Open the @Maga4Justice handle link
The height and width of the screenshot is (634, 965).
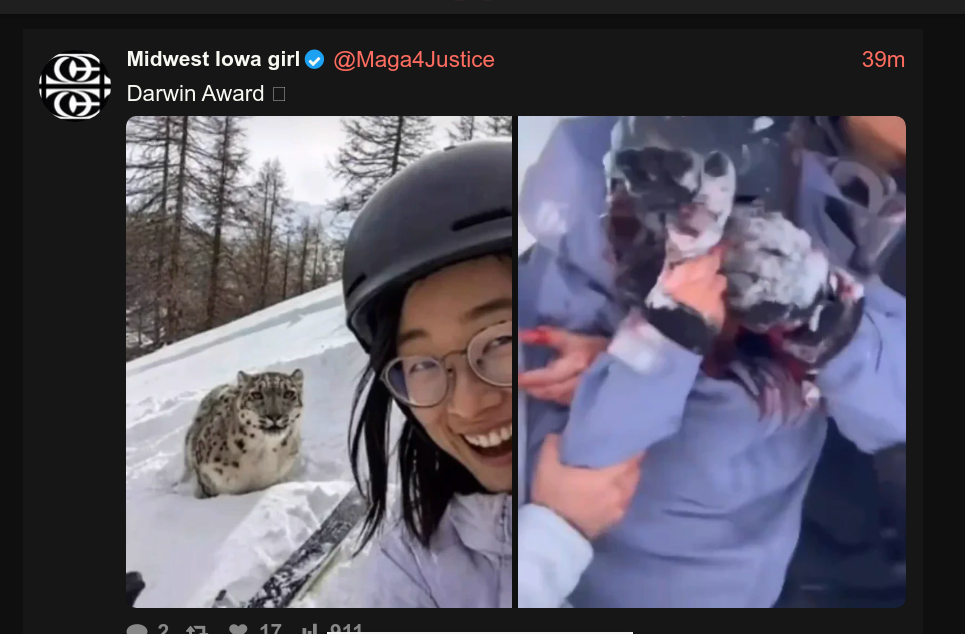click(x=414, y=60)
